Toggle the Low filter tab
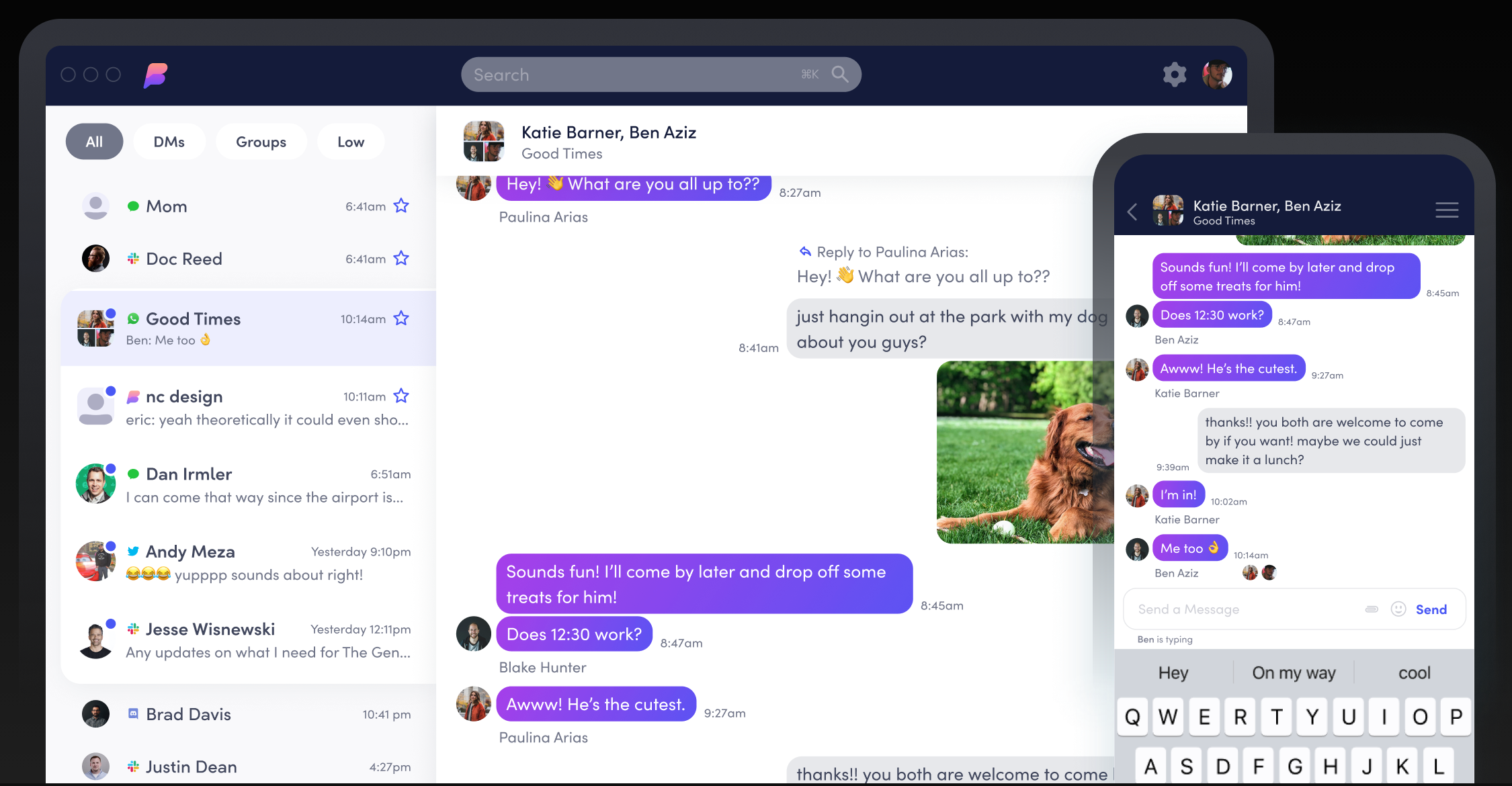 click(x=350, y=141)
